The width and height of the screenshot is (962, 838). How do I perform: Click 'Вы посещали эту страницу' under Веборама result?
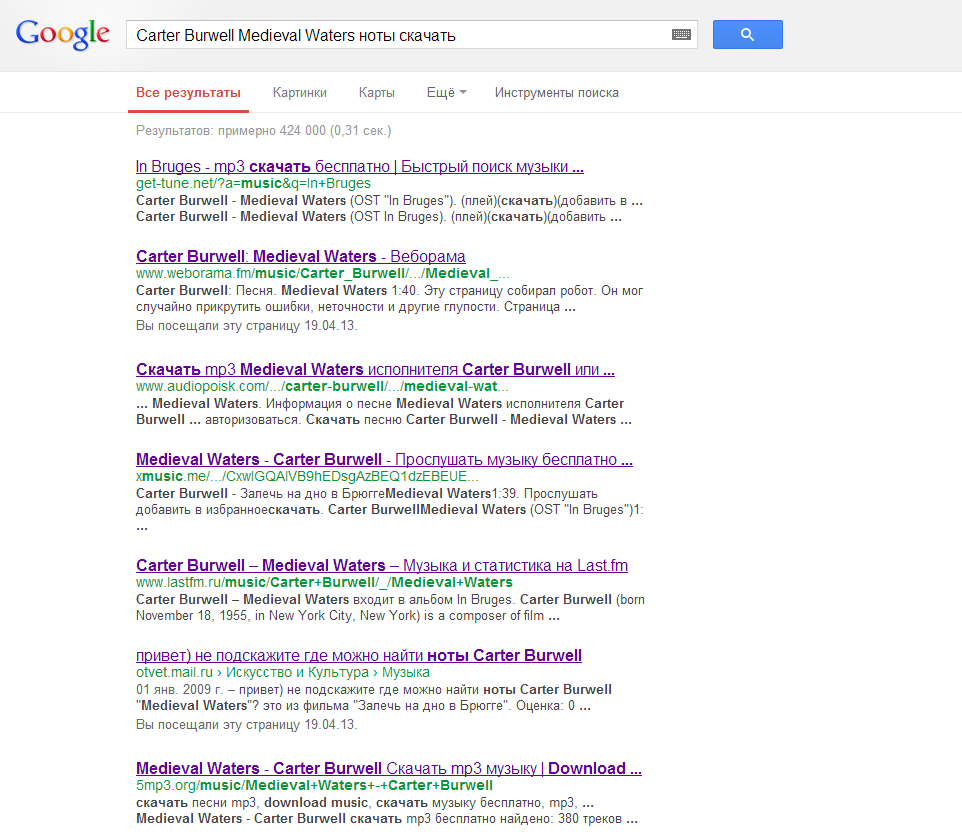(x=246, y=326)
